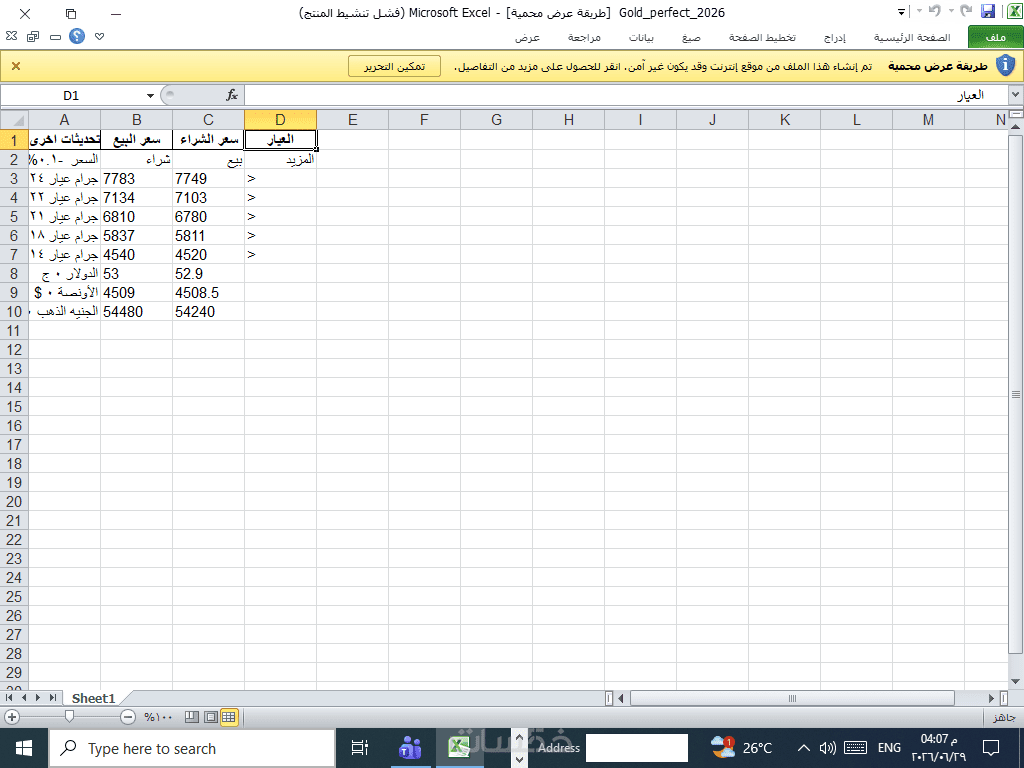Select column E header
The width and height of the screenshot is (1024, 768).
(x=353, y=120)
